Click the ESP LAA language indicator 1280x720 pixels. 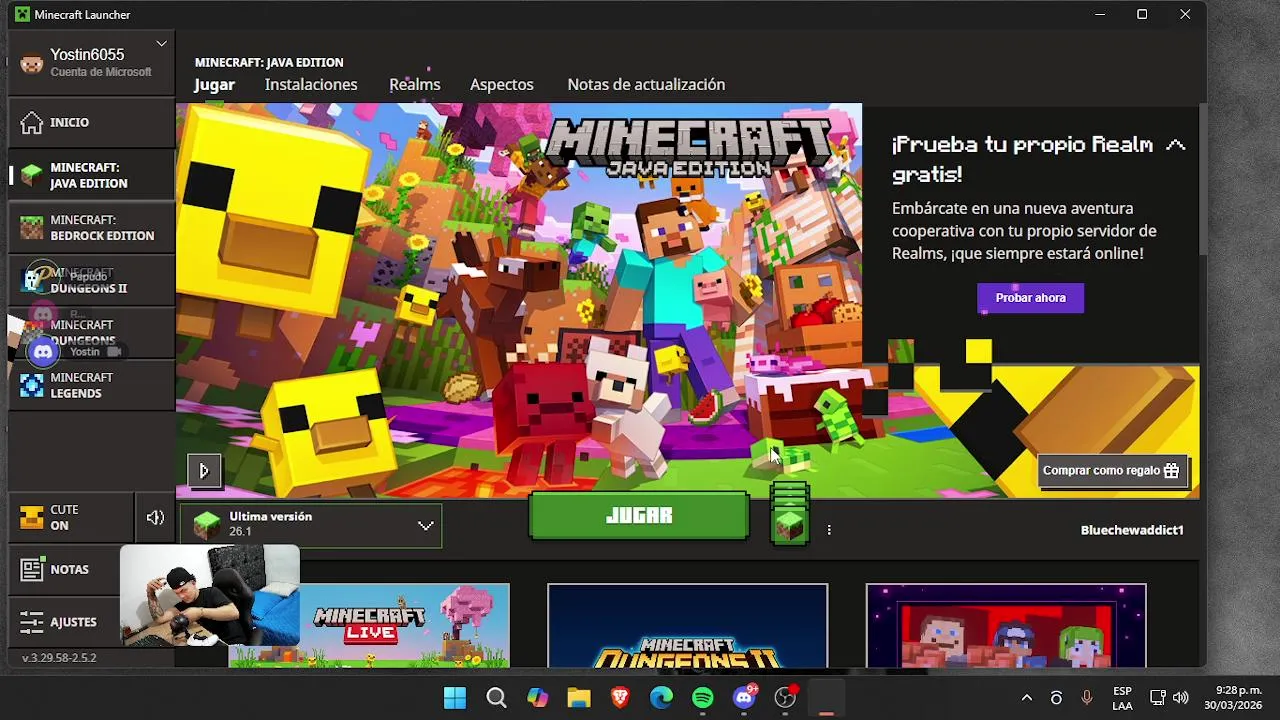(x=1123, y=698)
